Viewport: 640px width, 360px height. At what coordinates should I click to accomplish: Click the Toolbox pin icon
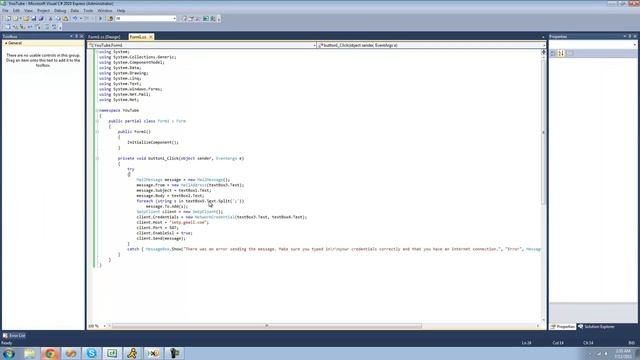[x=76, y=36]
